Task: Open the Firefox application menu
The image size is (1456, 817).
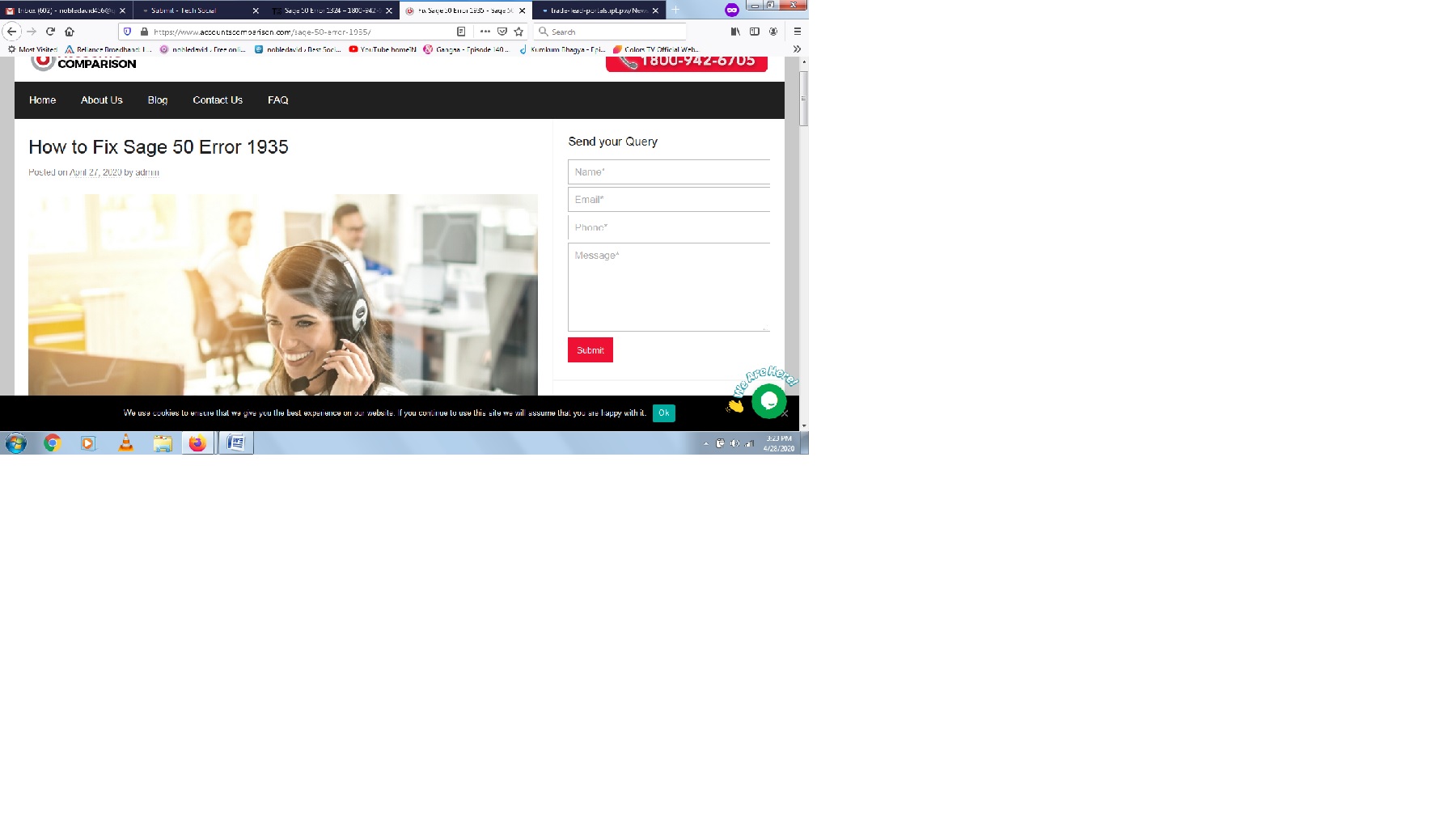Action: [797, 31]
